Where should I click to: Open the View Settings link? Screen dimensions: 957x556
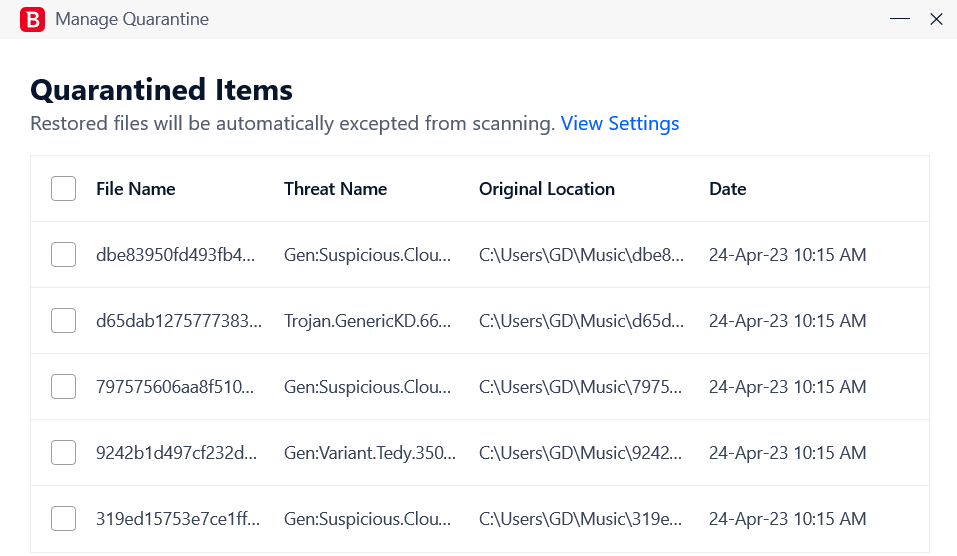point(619,123)
